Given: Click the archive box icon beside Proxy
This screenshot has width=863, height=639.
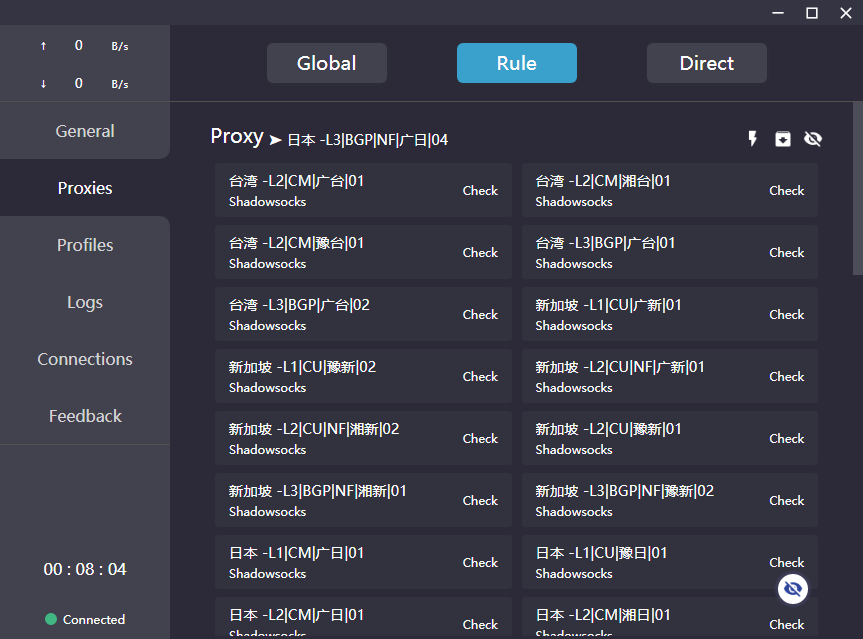Looking at the screenshot, I should coord(783,139).
